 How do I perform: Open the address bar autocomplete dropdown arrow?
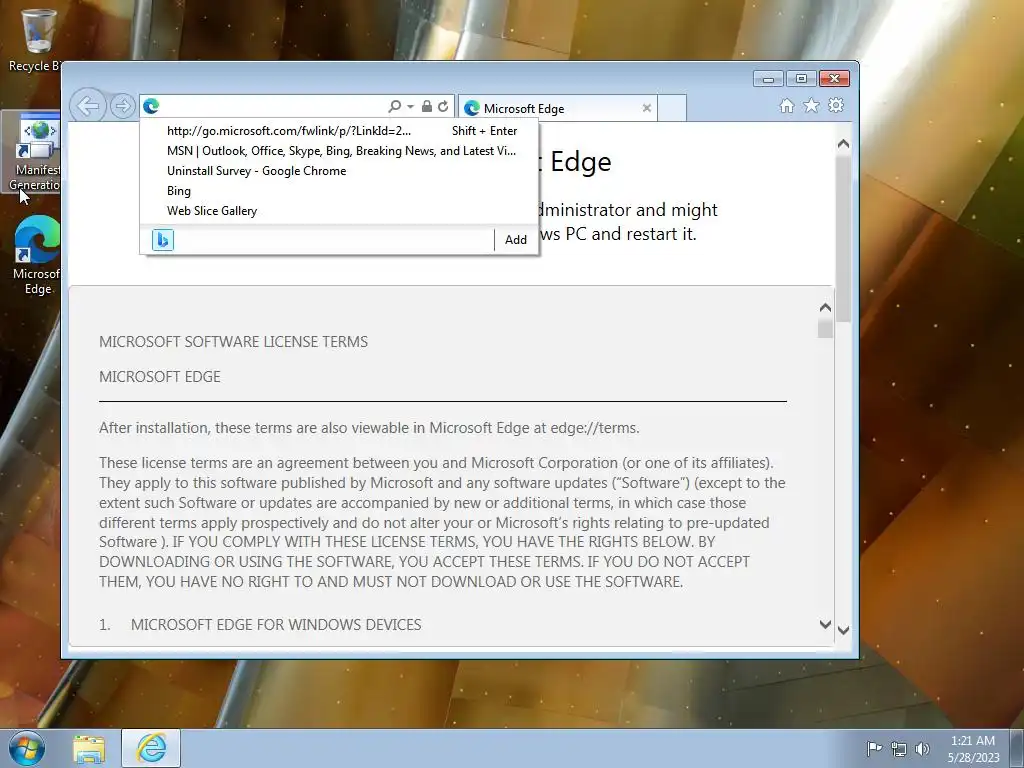tap(410, 106)
